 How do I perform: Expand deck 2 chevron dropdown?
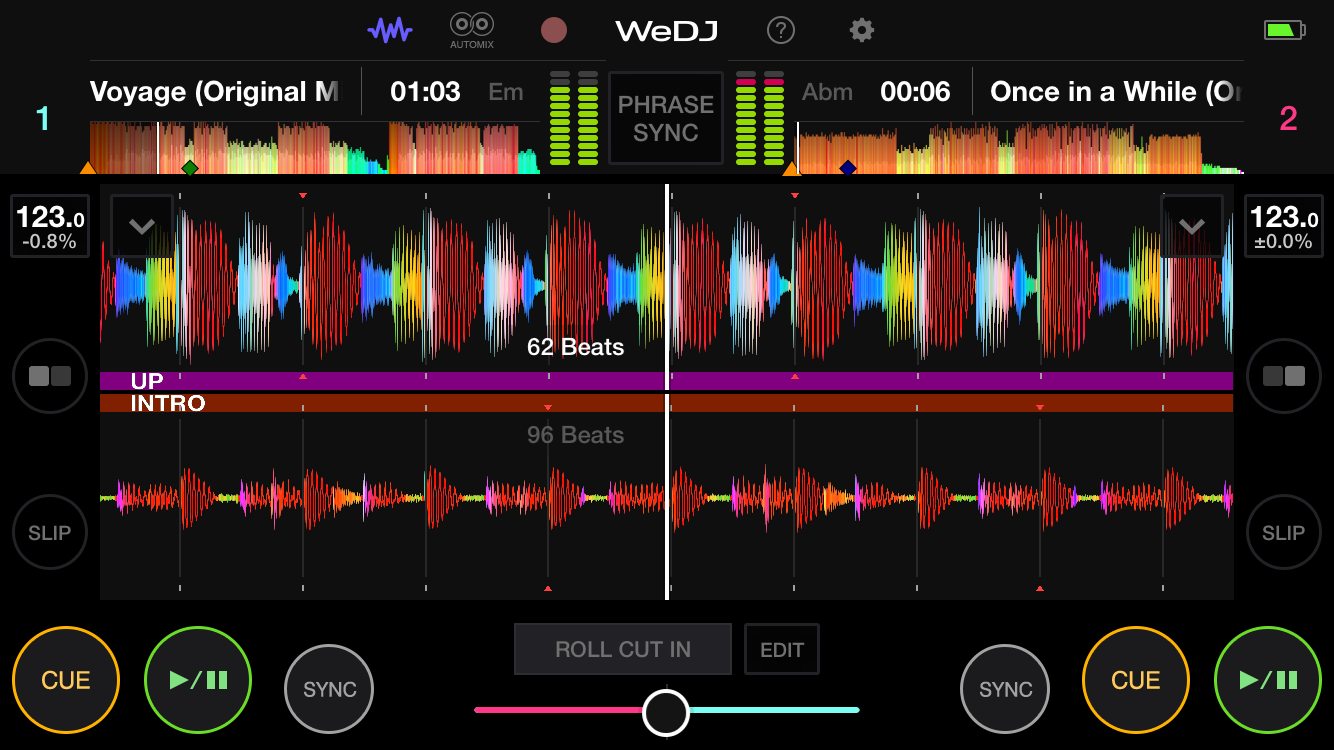pyautogui.click(x=1191, y=226)
